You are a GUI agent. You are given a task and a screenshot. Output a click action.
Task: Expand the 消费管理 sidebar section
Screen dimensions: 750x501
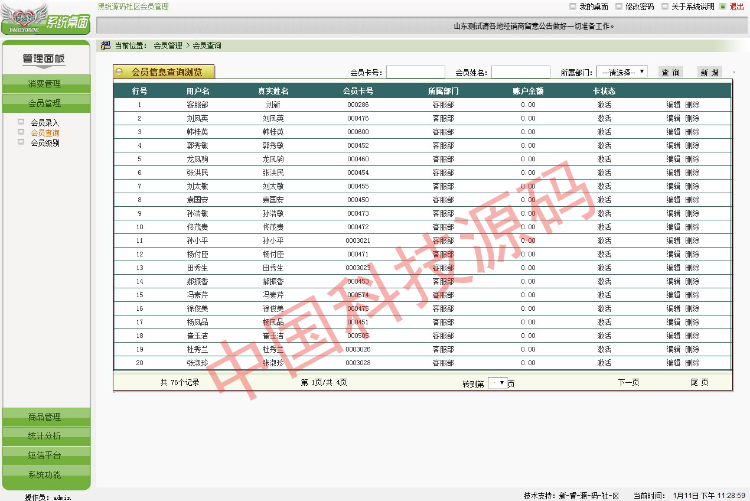click(x=46, y=84)
